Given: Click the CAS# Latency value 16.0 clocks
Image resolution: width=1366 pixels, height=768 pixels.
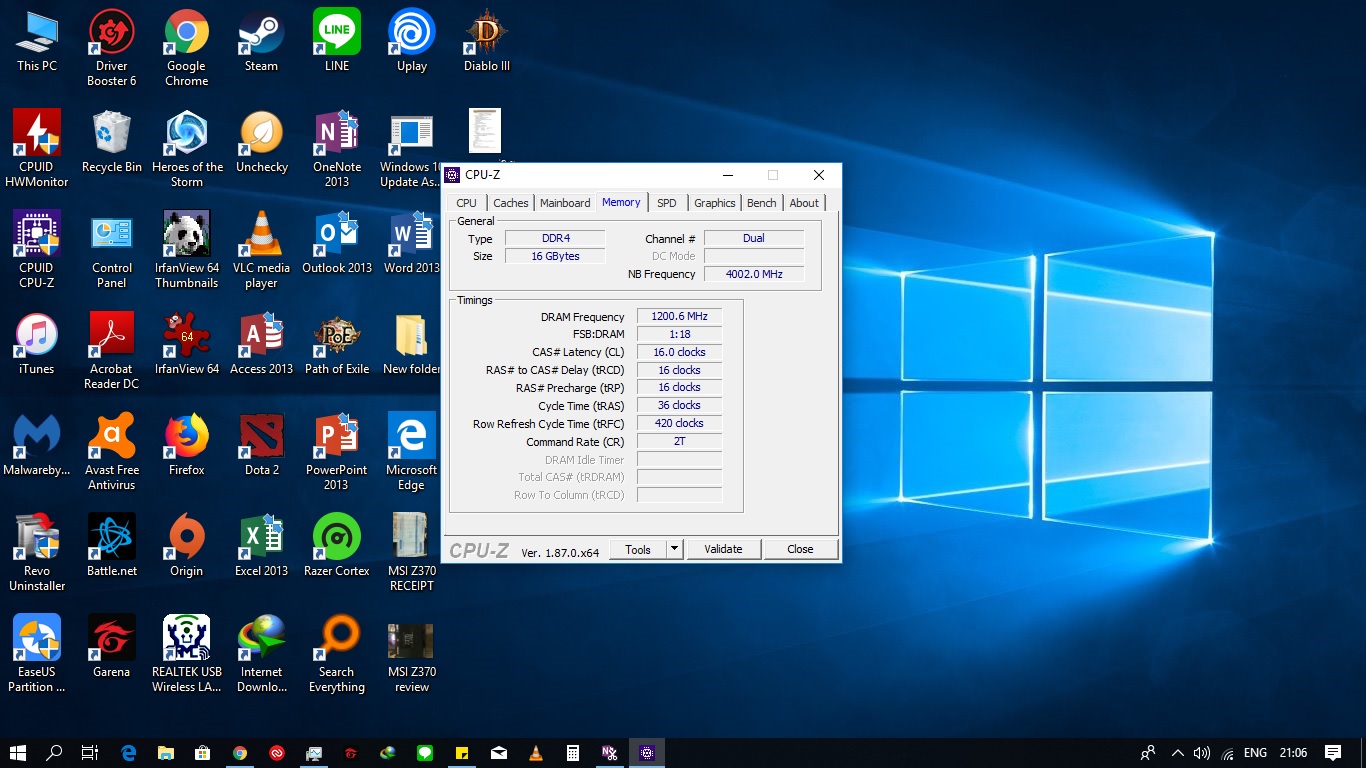Looking at the screenshot, I should [x=679, y=352].
